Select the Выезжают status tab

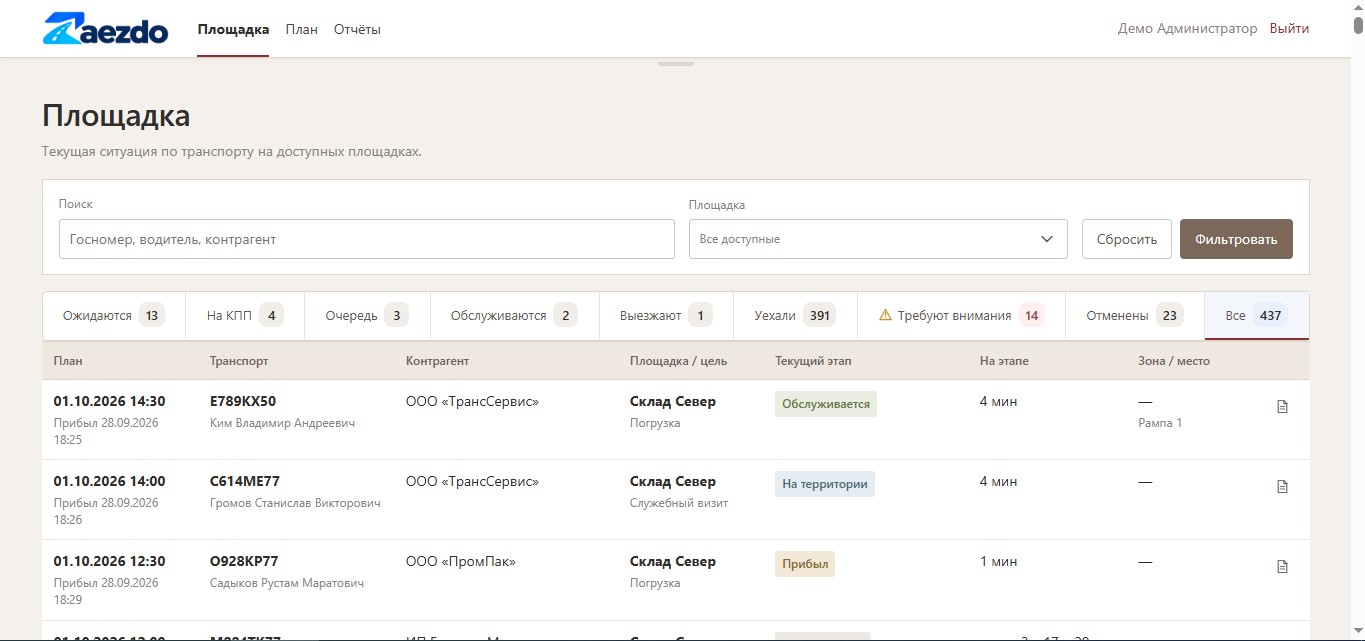click(666, 316)
